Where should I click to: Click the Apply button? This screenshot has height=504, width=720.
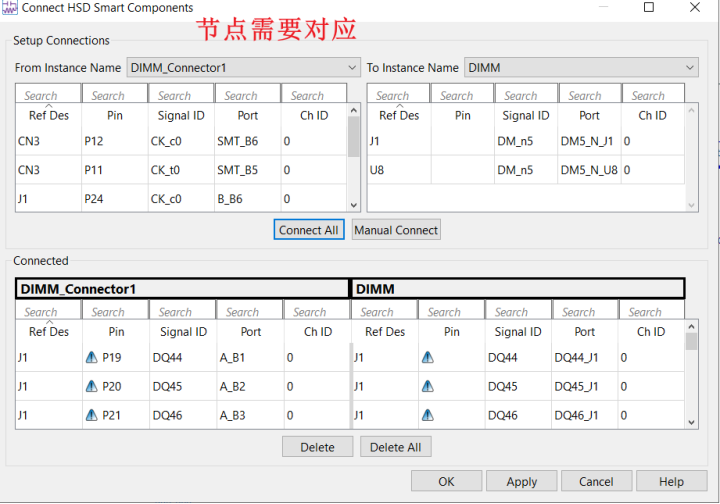pos(522,481)
